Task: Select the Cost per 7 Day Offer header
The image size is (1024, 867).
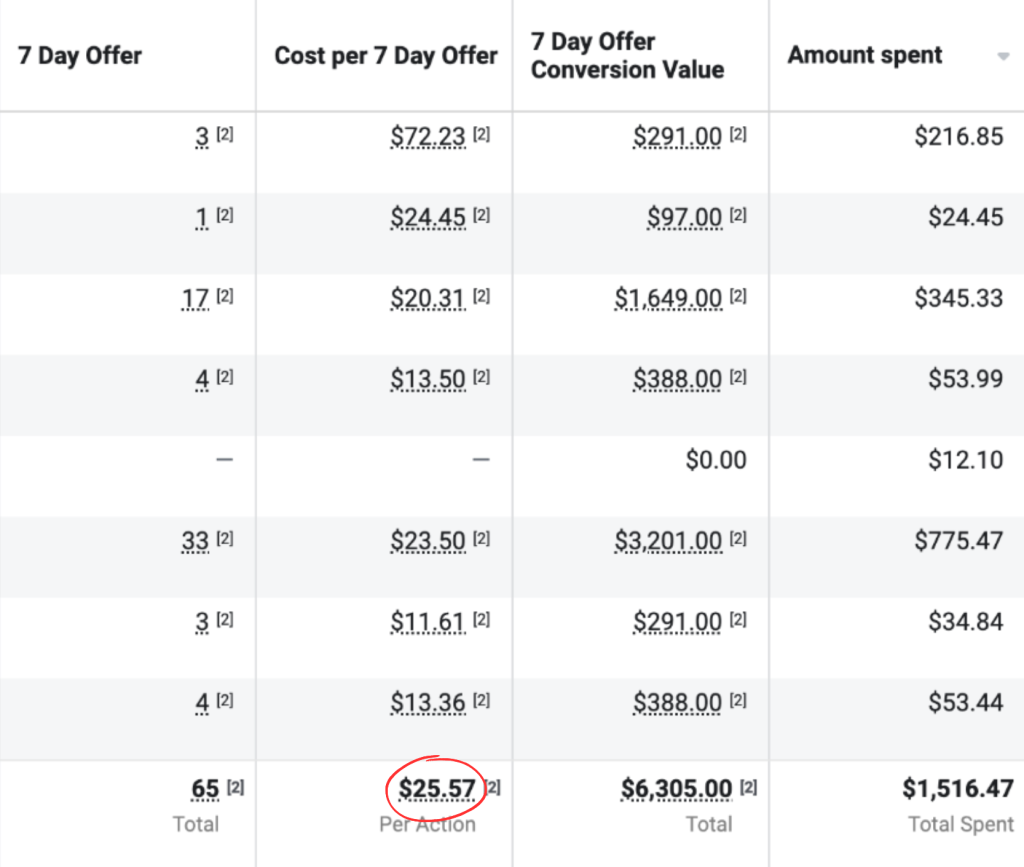Action: (x=386, y=55)
